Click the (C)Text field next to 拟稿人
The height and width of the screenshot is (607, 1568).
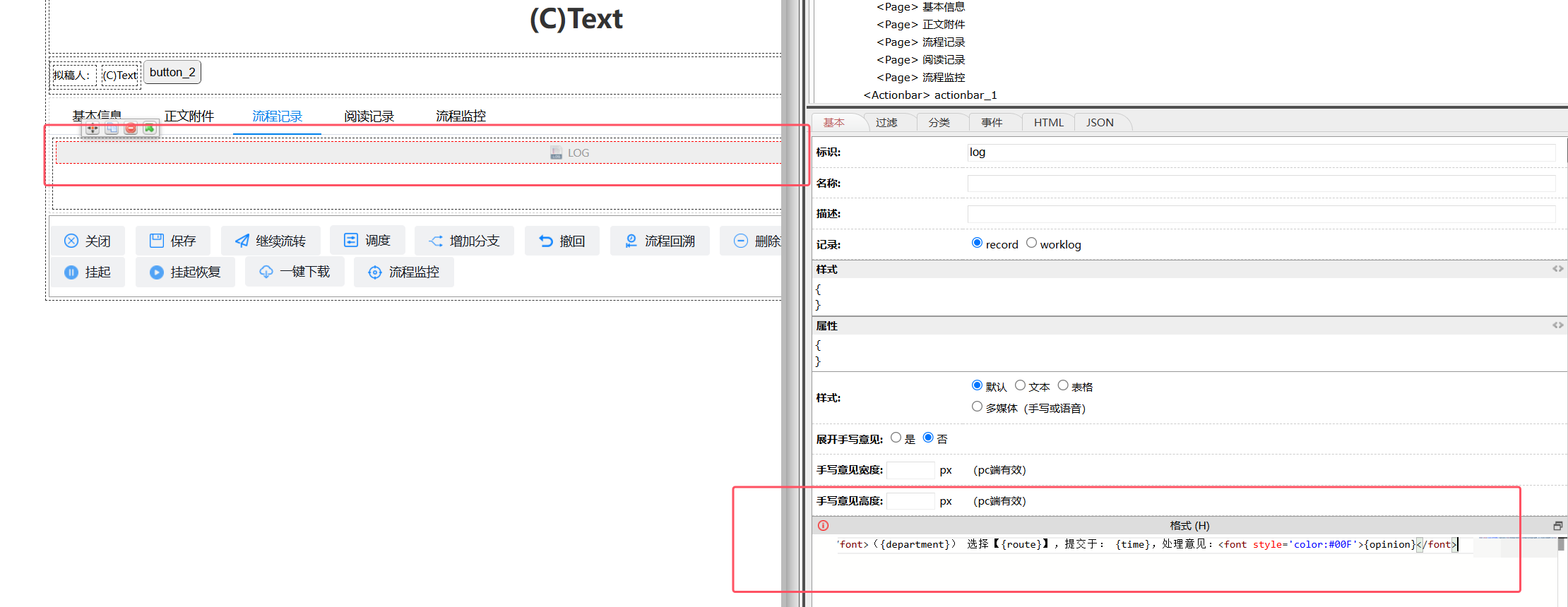[120, 76]
